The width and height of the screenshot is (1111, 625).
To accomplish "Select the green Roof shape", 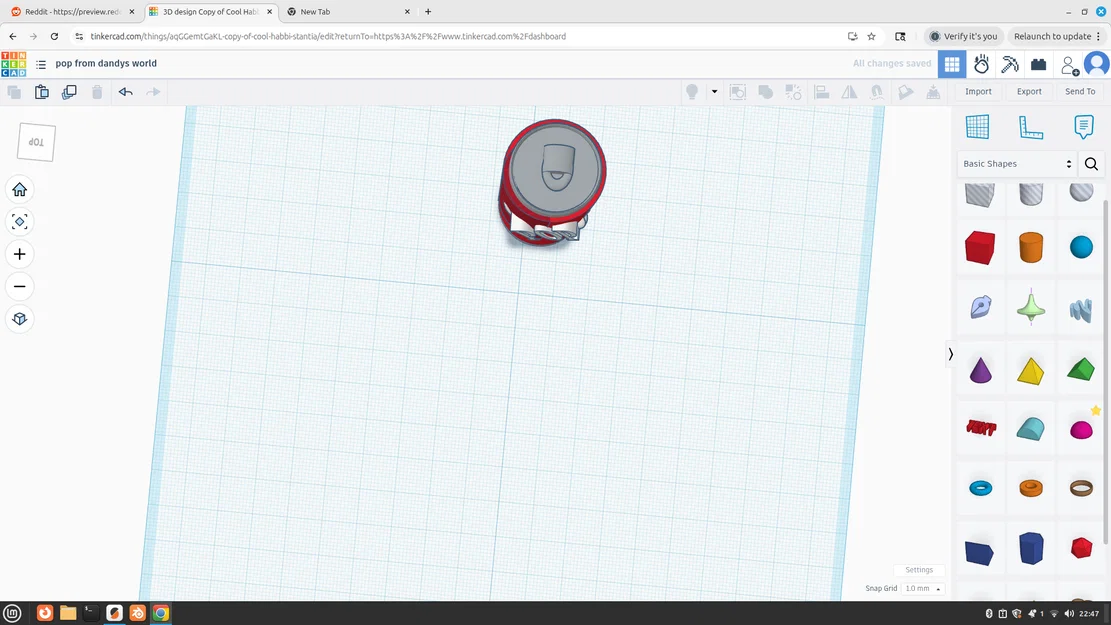I will point(1081,369).
